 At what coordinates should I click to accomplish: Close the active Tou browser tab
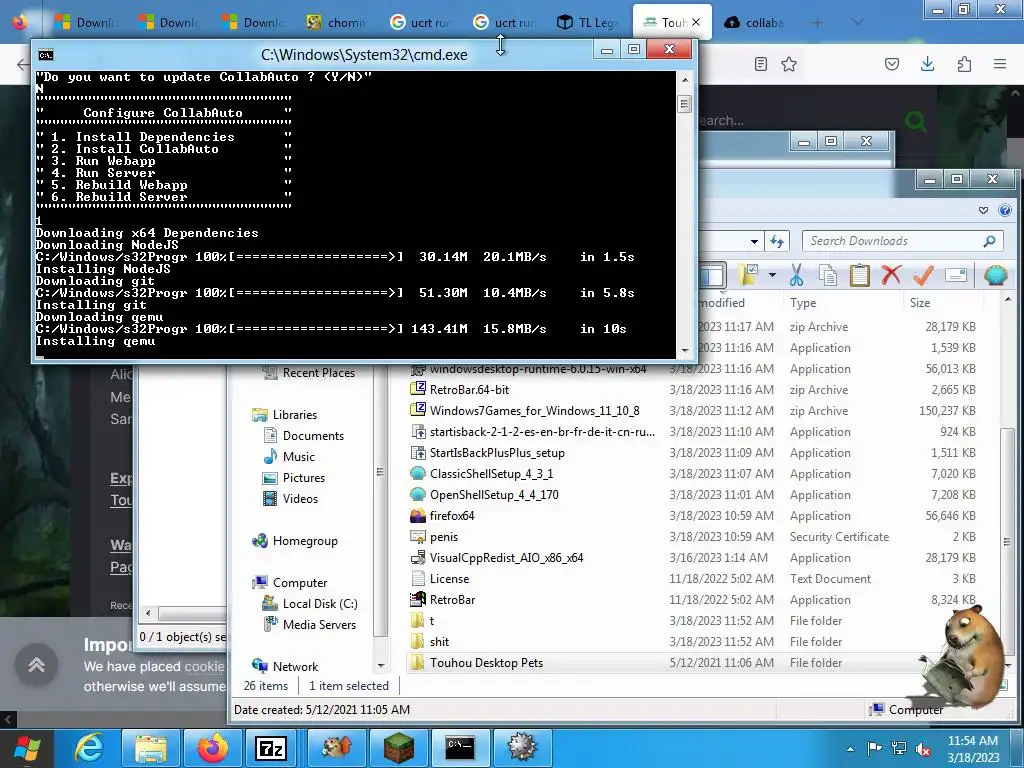[x=696, y=22]
